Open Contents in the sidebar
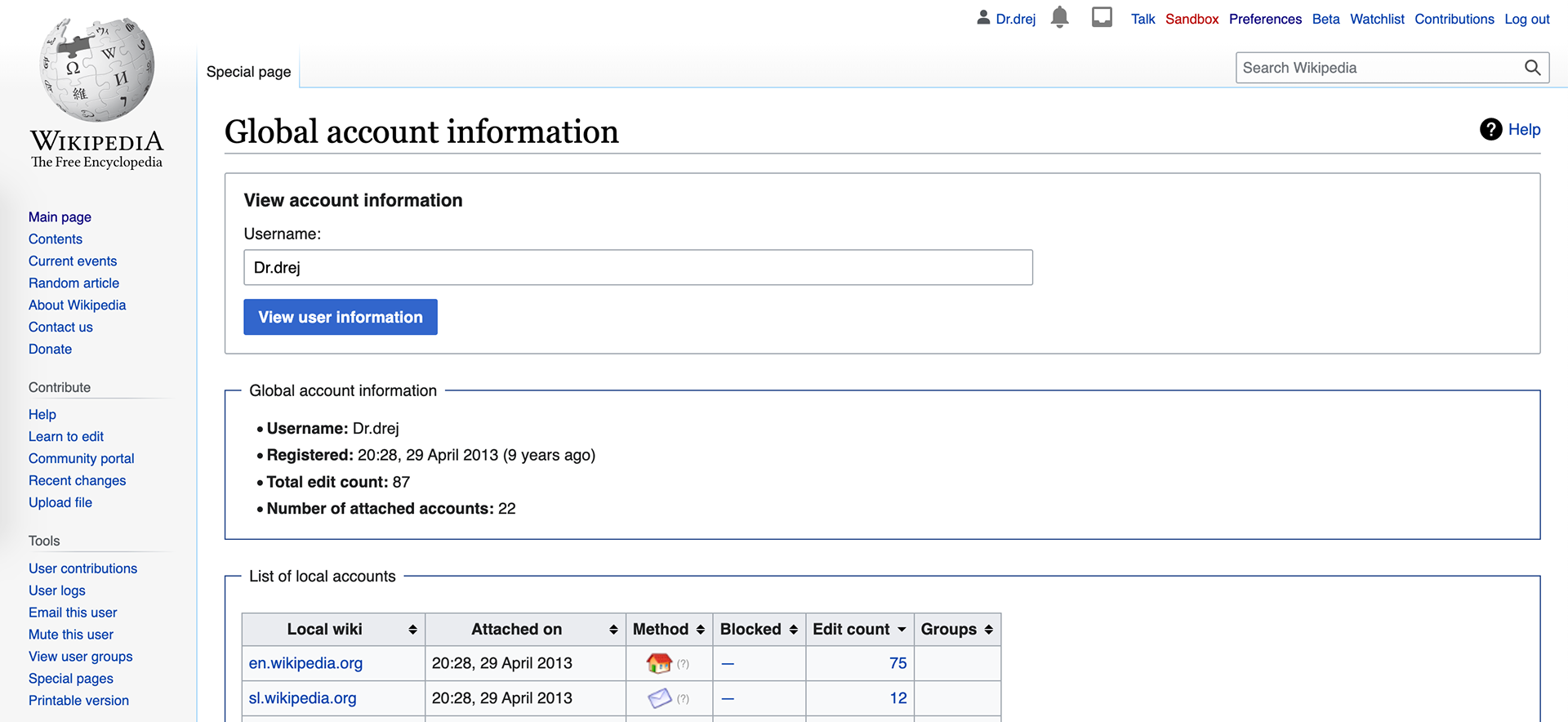 pos(56,239)
